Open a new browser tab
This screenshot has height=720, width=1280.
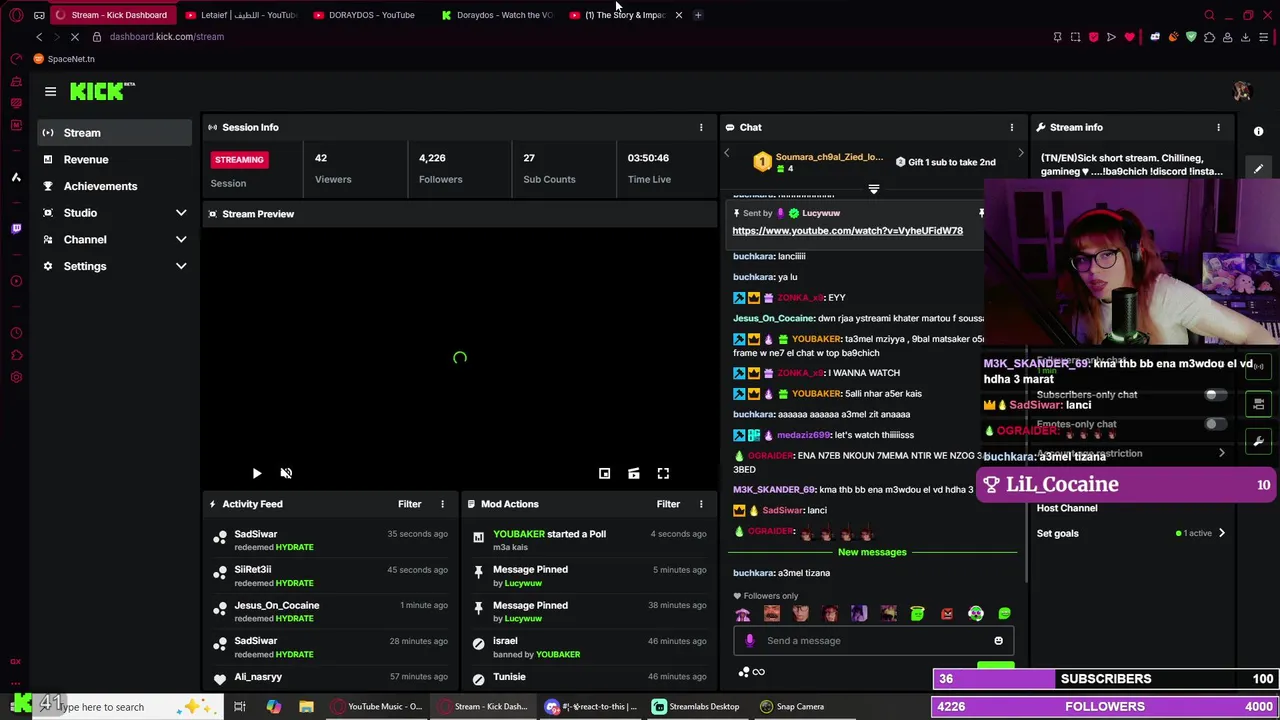(x=698, y=15)
